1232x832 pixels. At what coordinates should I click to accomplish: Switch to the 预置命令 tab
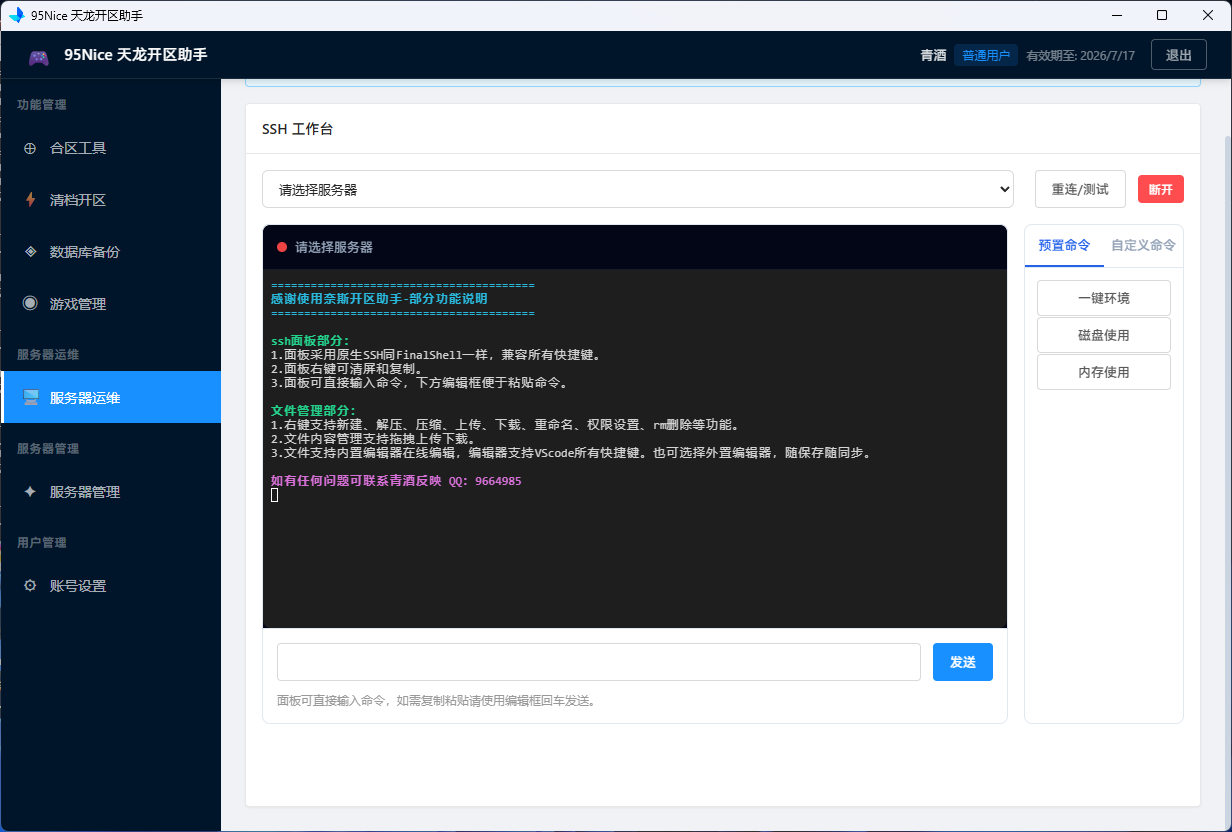[1064, 245]
